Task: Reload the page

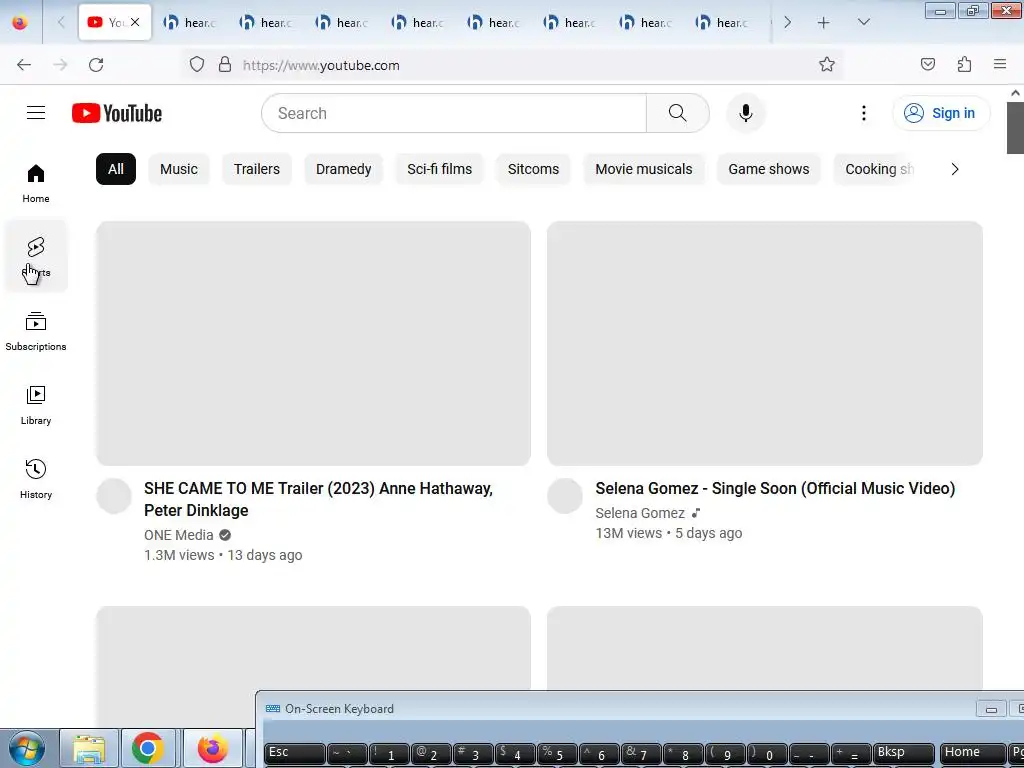Action: point(96,65)
